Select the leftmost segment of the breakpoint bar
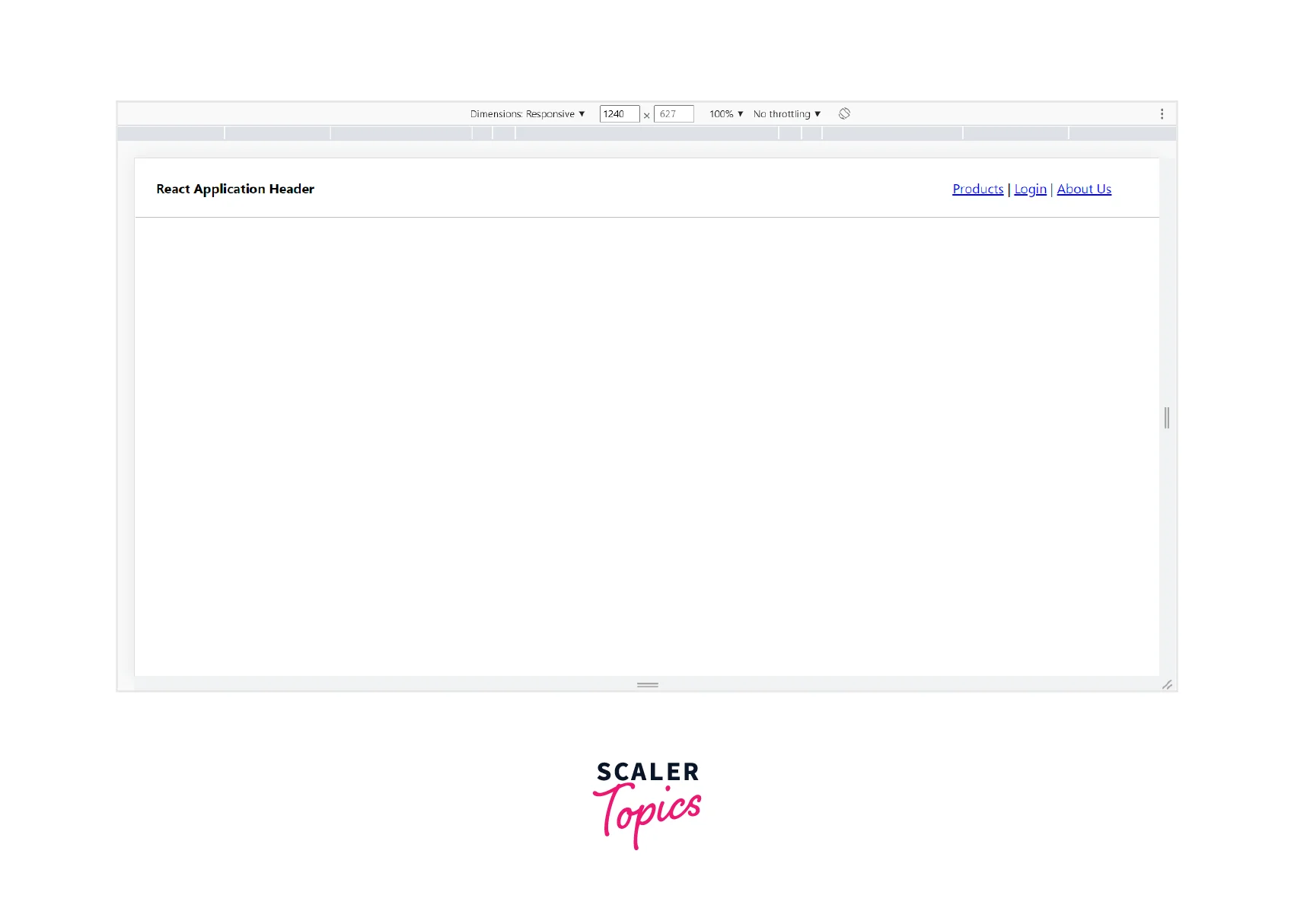The image size is (1294, 924). (x=171, y=133)
